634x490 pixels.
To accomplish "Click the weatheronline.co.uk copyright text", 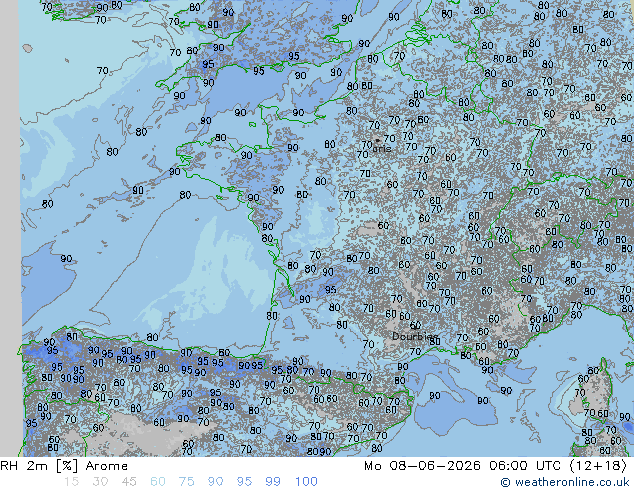I will (x=565, y=482).
